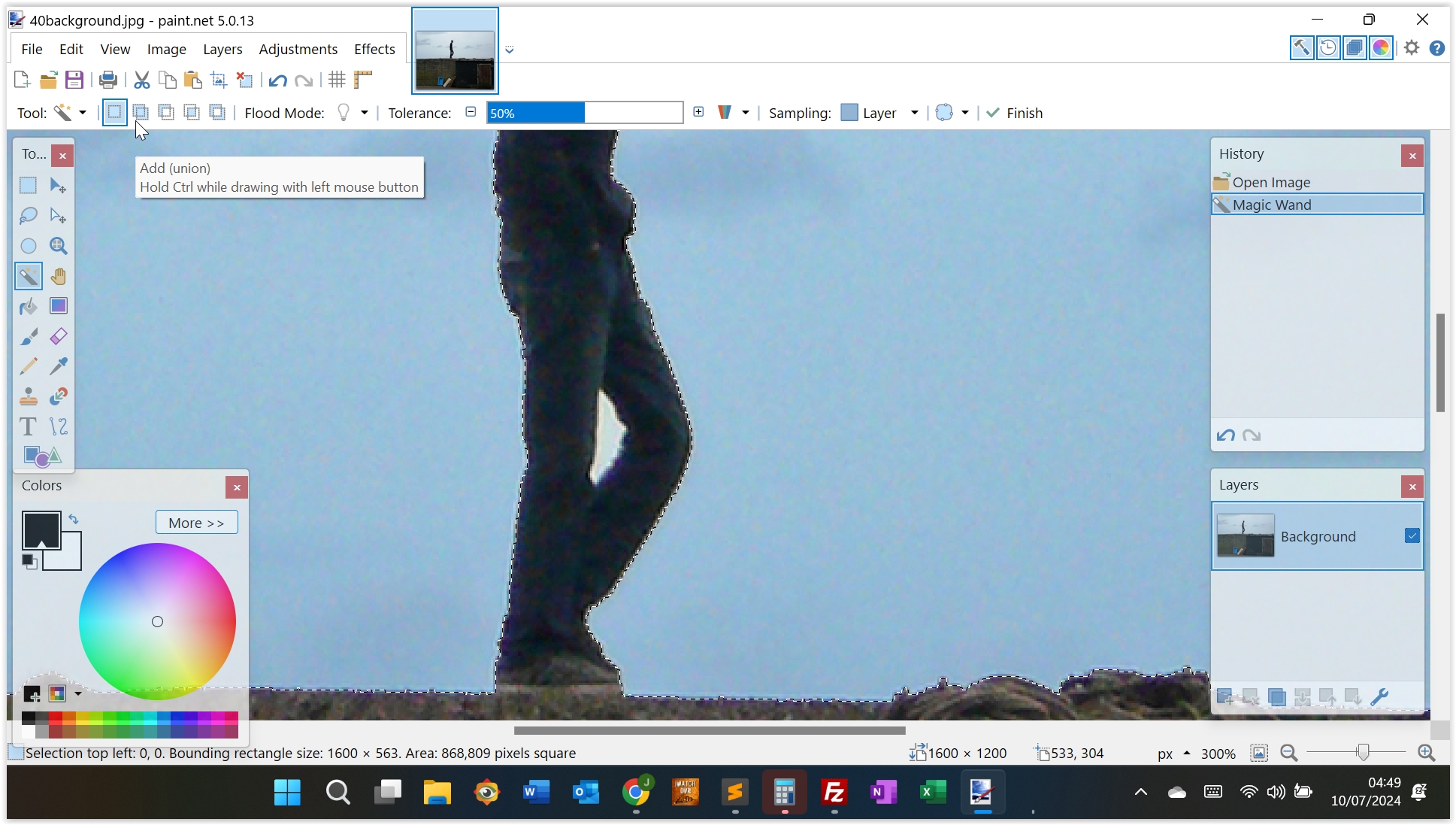Select the Lasso Select tool
The width and height of the screenshot is (1456, 825).
pos(28,216)
